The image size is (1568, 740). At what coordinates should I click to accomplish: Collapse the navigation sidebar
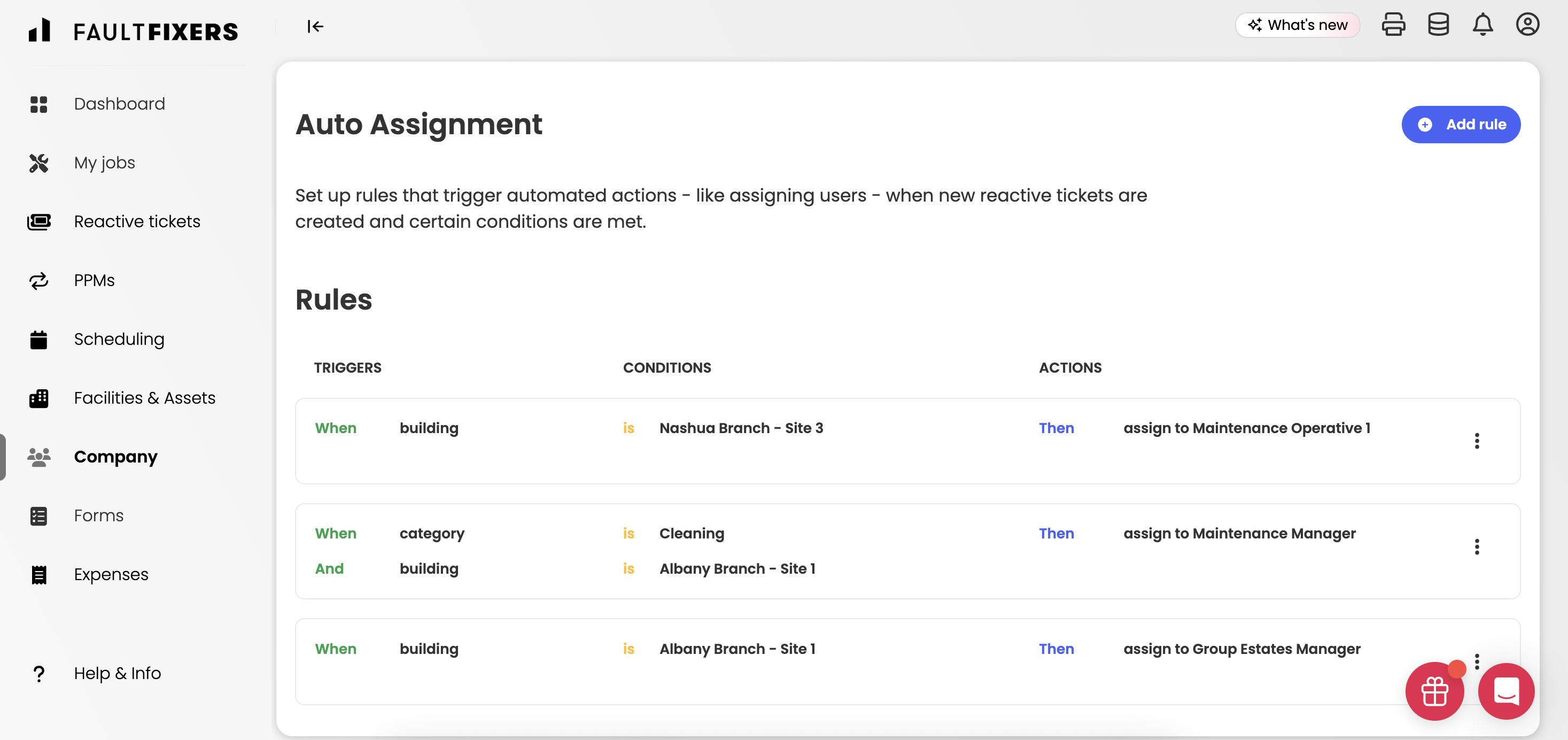[x=315, y=26]
